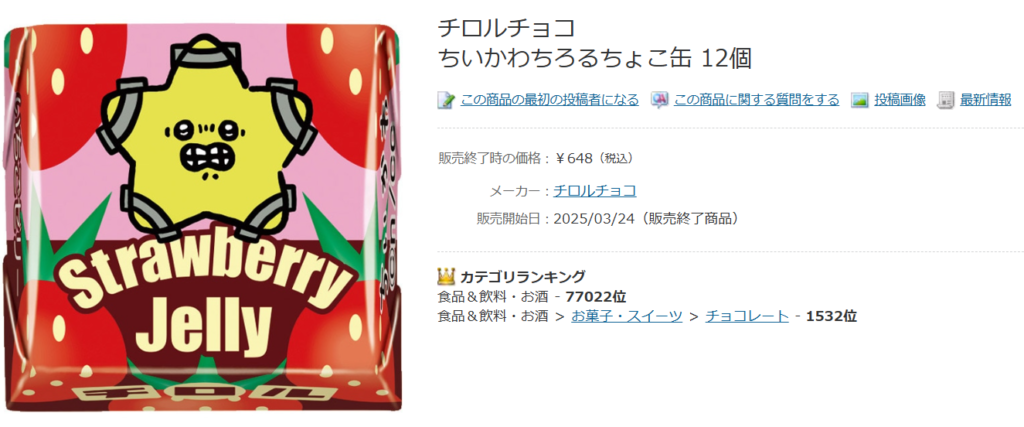This screenshot has height=427, width=1024.
Task: Click the 2025/03/24 release date
Action: coord(594,218)
